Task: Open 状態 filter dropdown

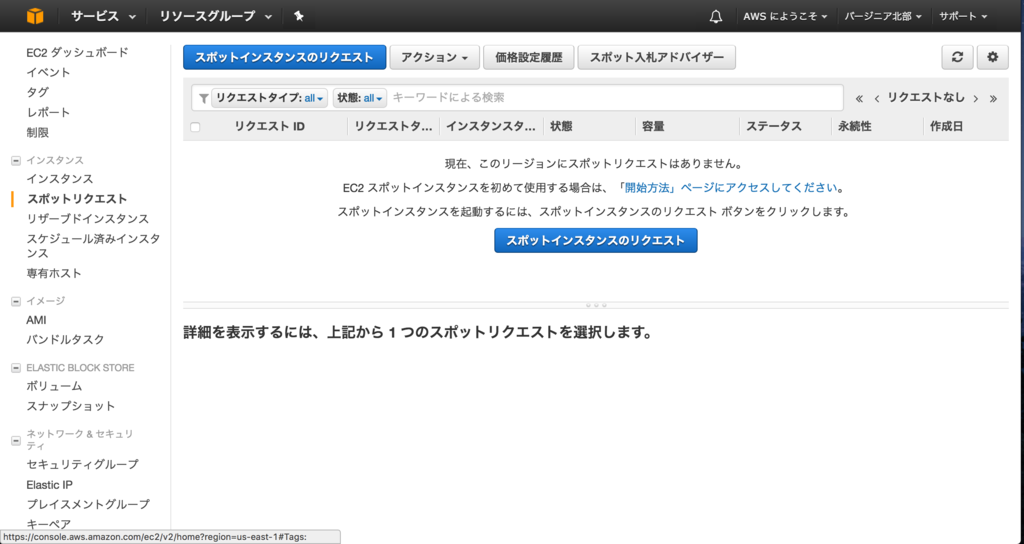Action: click(360, 98)
